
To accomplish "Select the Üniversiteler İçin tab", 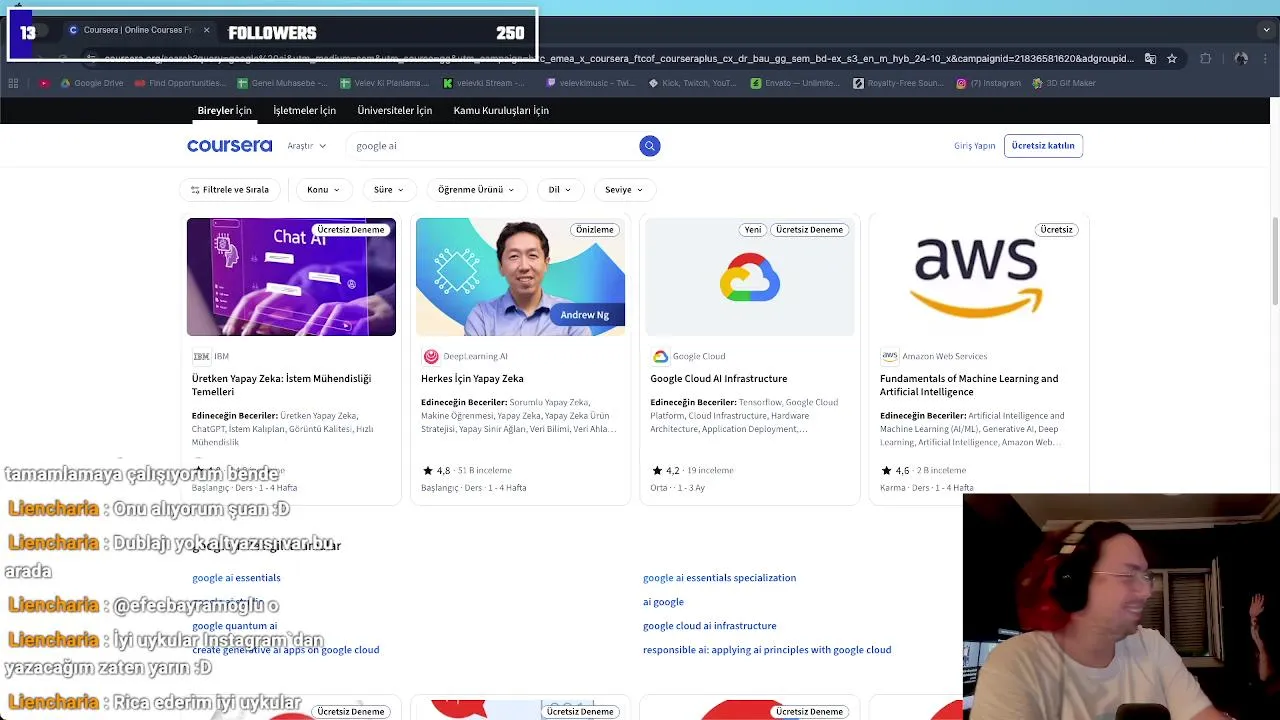I will (x=394, y=110).
